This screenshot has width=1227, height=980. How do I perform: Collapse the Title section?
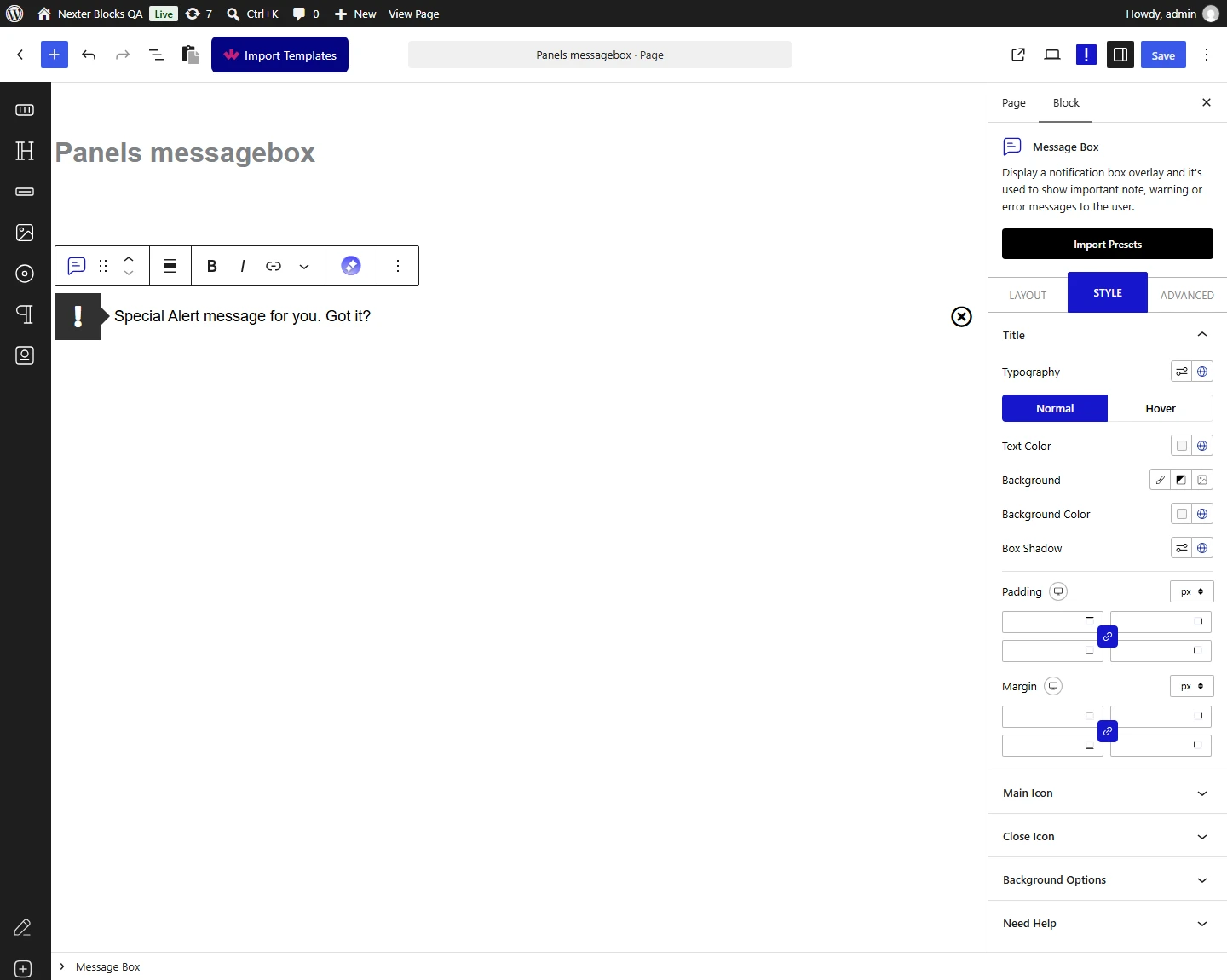click(x=1108, y=335)
